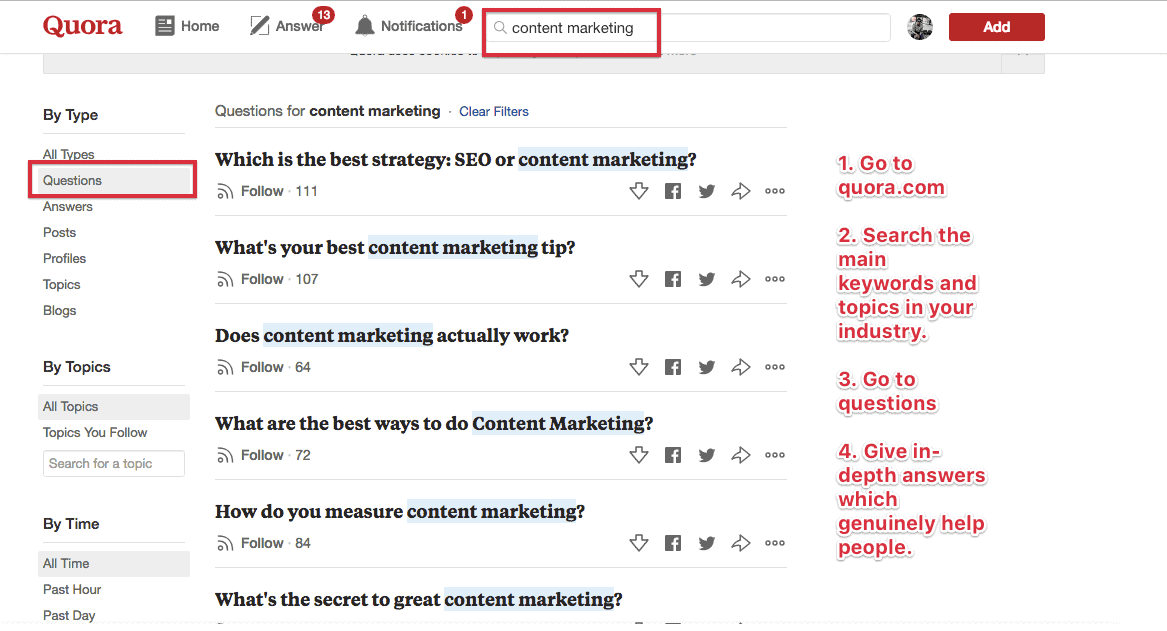This screenshot has width=1167, height=631.
Task: Open 'What's the secret to great content marketing?'
Action: [x=419, y=599]
